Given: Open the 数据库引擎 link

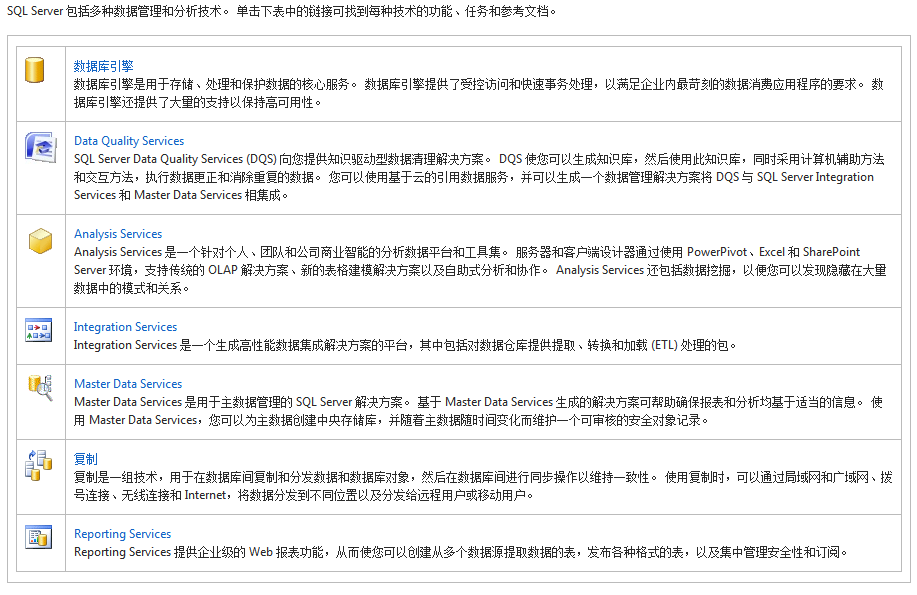Looking at the screenshot, I should coord(103,66).
